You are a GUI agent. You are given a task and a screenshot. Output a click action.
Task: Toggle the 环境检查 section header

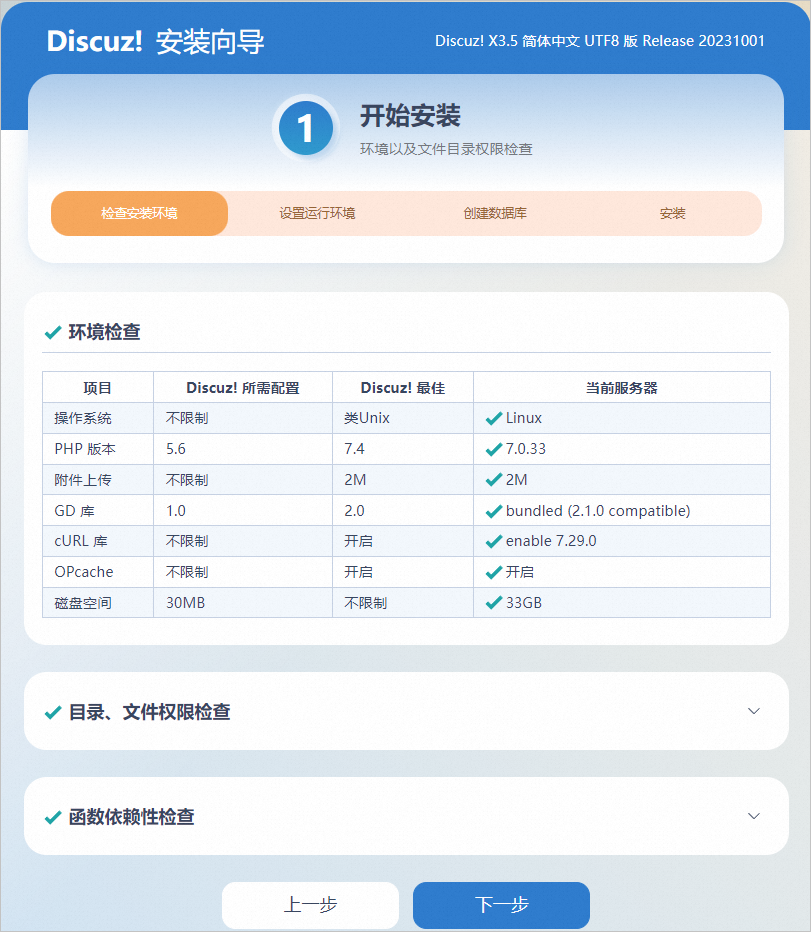tap(104, 333)
